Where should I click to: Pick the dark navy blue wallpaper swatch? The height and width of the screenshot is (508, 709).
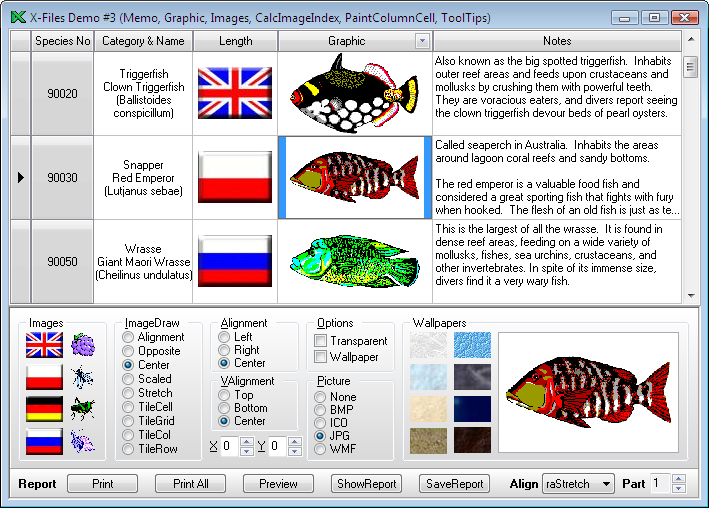(x=472, y=409)
